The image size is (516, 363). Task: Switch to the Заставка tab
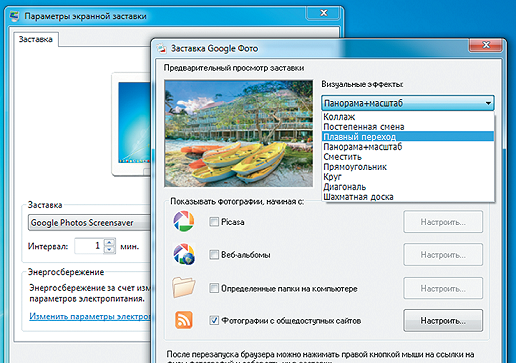tap(36, 39)
